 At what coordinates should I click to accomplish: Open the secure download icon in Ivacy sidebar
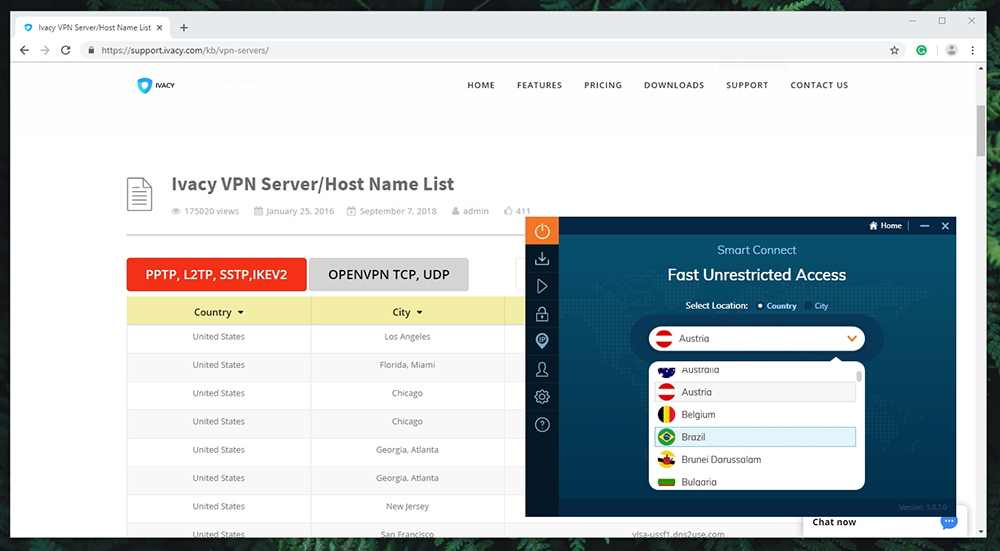pos(542,258)
